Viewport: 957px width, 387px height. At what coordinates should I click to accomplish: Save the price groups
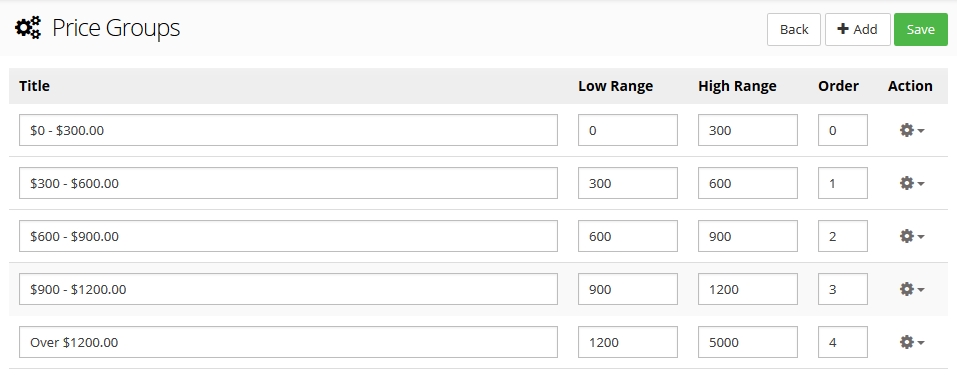[x=920, y=29]
